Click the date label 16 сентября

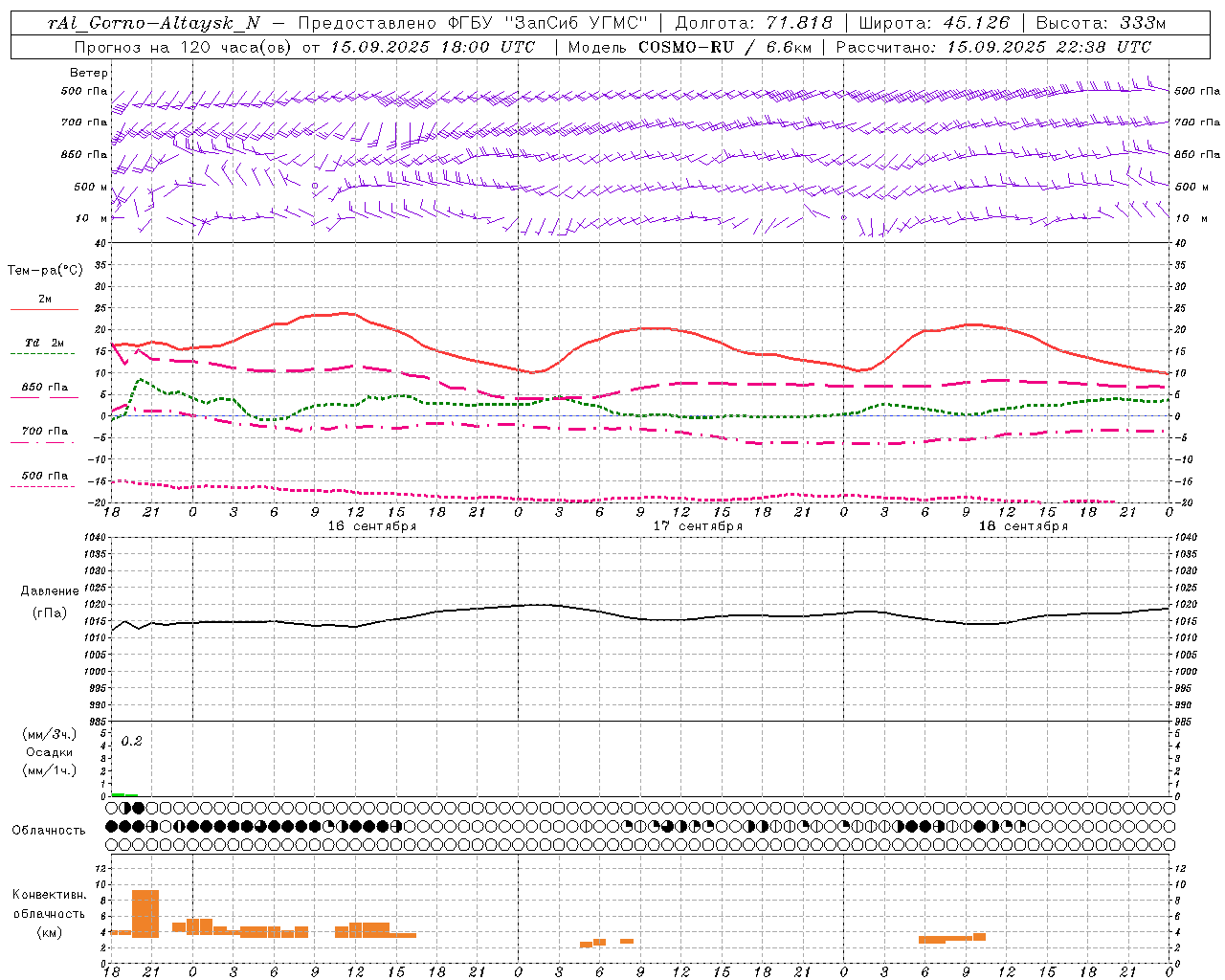click(372, 526)
